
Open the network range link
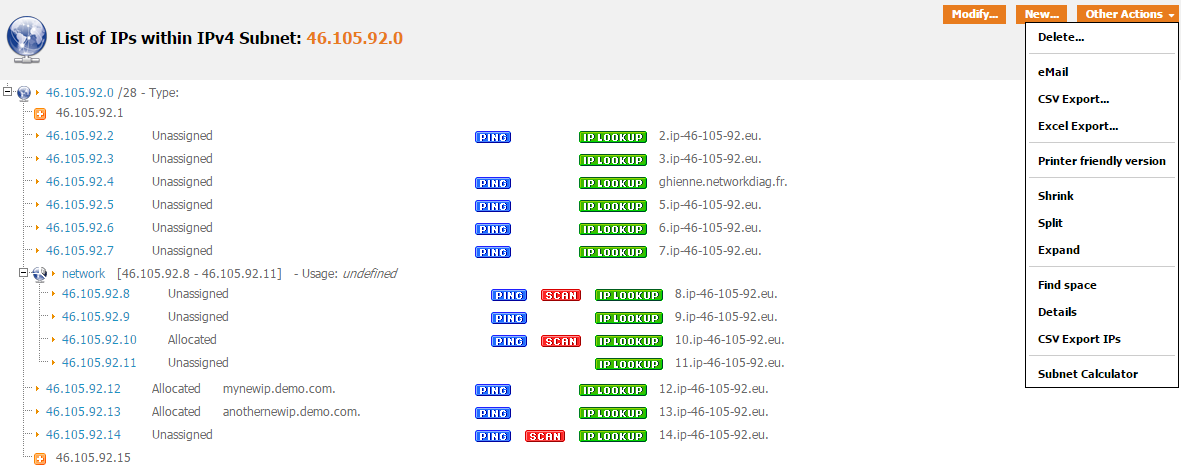(83, 274)
